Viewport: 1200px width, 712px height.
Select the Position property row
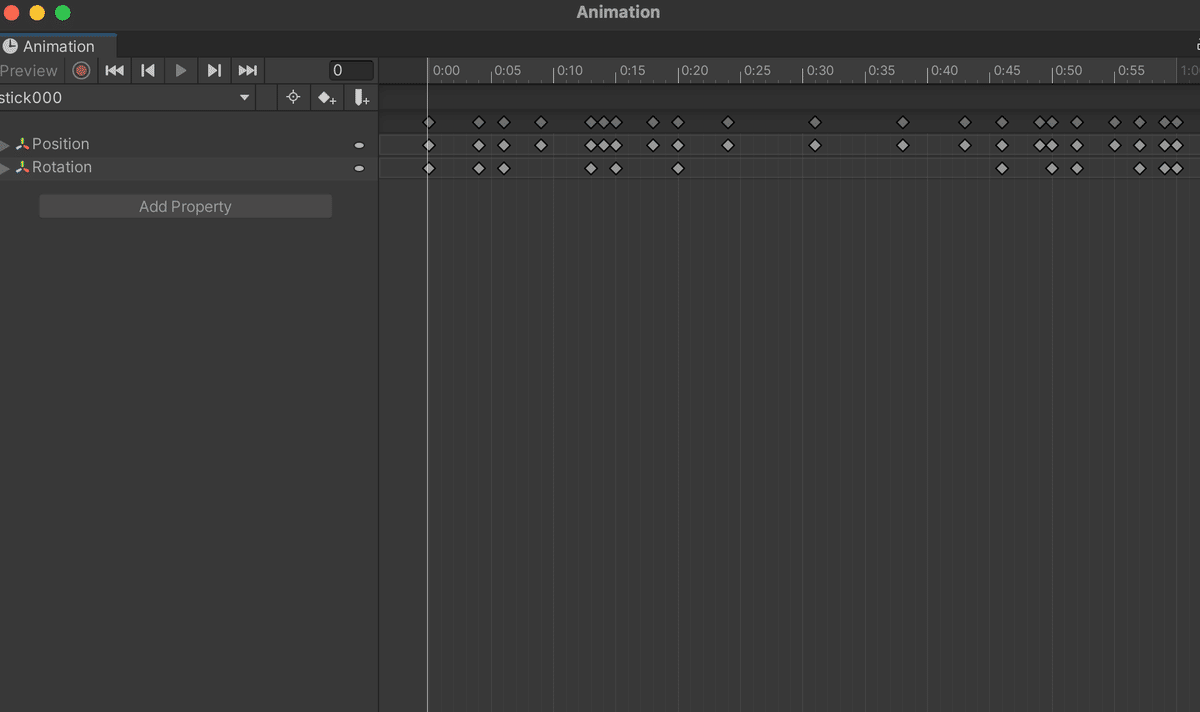189,144
